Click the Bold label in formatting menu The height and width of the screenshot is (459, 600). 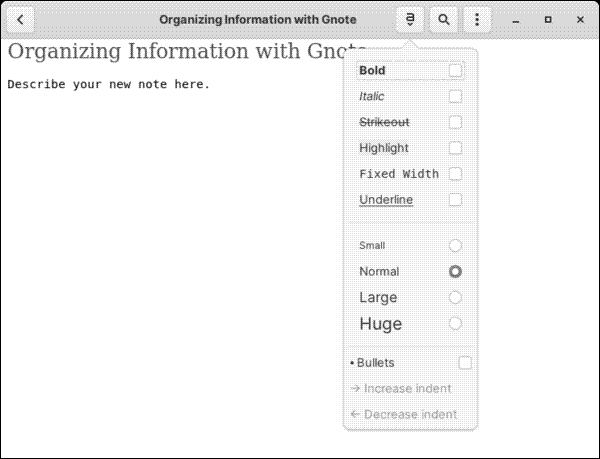pyautogui.click(x=372, y=71)
